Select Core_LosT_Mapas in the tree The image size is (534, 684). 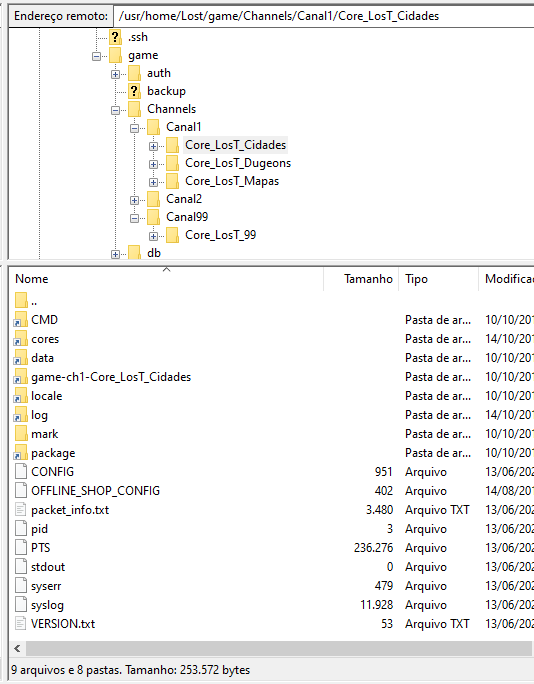pyautogui.click(x=232, y=181)
